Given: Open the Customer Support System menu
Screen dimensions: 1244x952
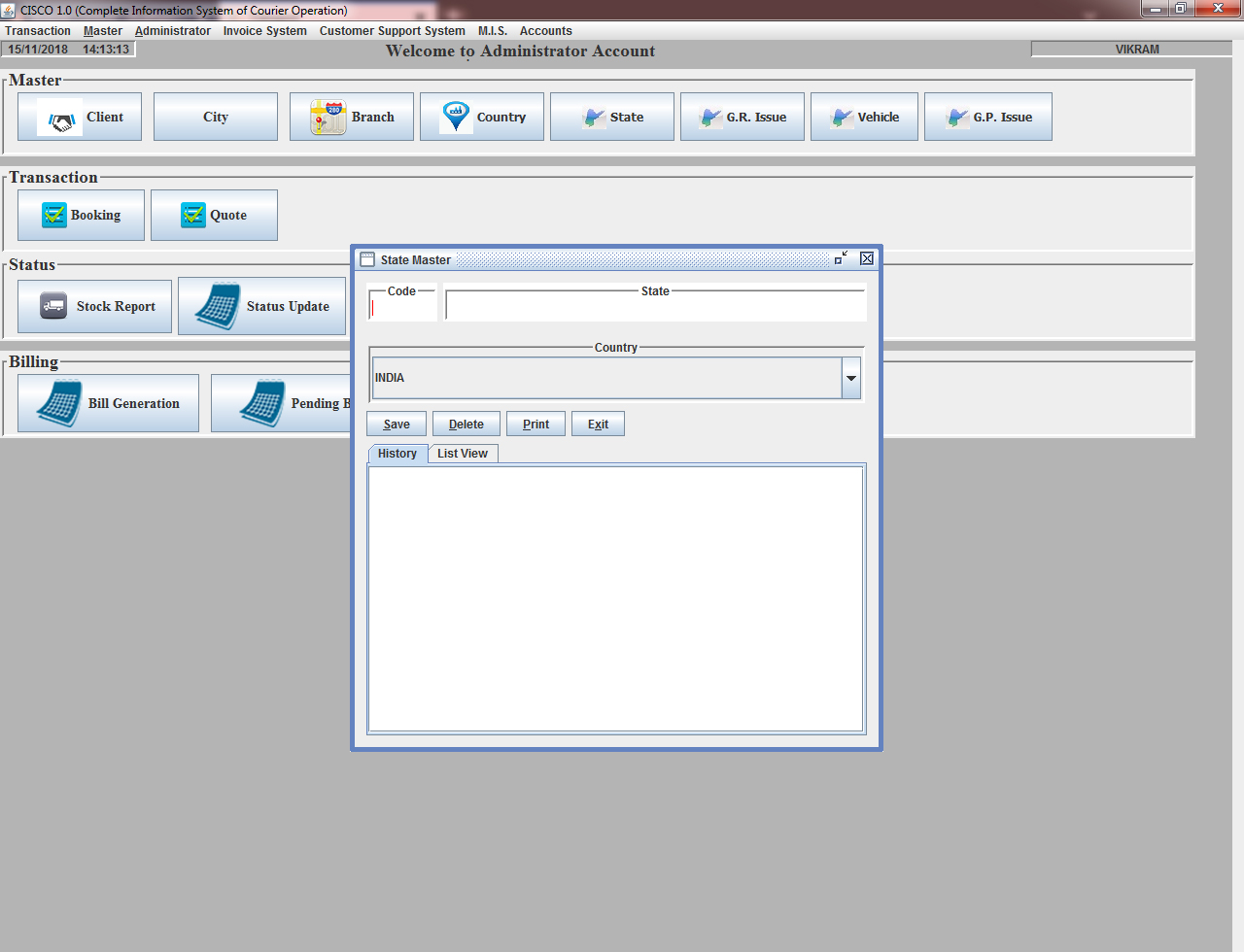Looking at the screenshot, I should 393,31.
